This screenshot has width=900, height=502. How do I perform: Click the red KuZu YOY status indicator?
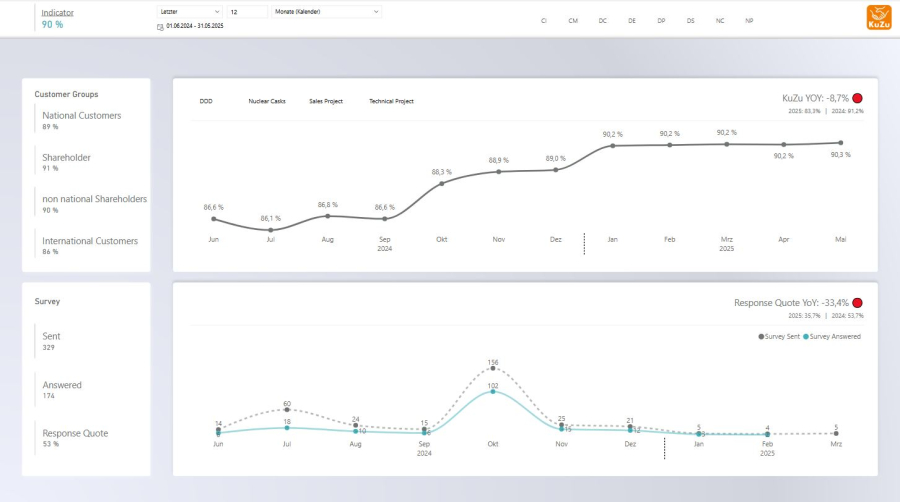coord(857,98)
